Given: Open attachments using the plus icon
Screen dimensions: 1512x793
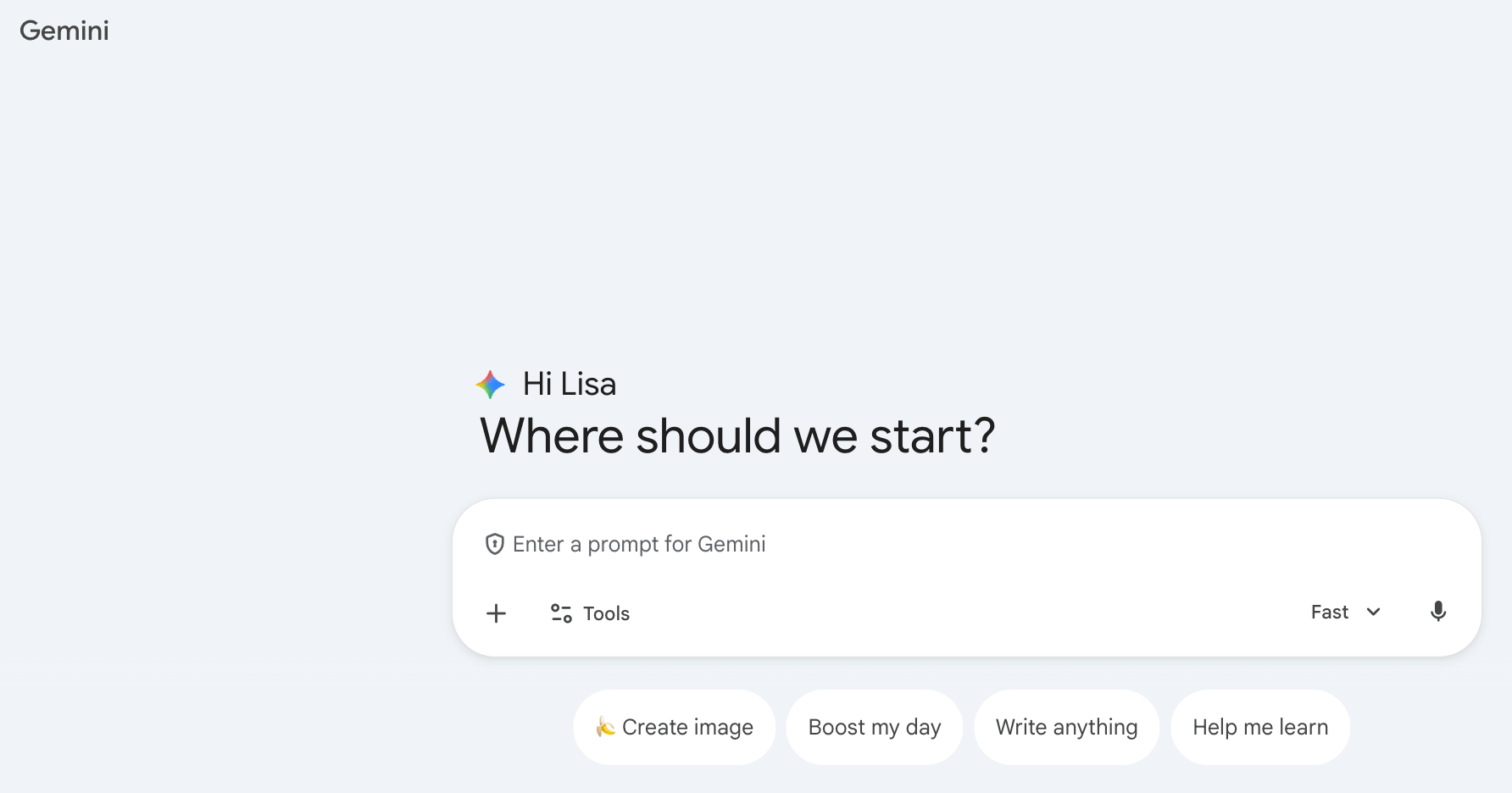Looking at the screenshot, I should coord(496,613).
